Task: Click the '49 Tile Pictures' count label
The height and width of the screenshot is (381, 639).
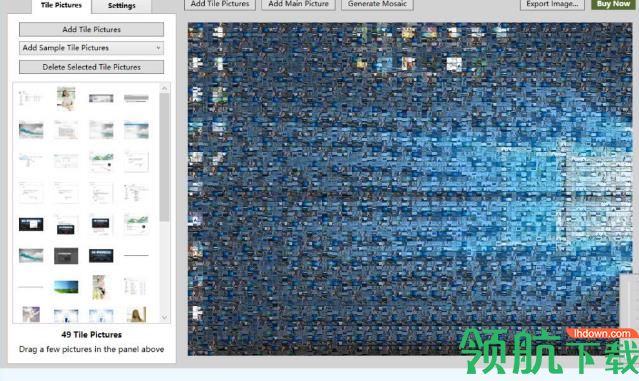Action: point(91,335)
